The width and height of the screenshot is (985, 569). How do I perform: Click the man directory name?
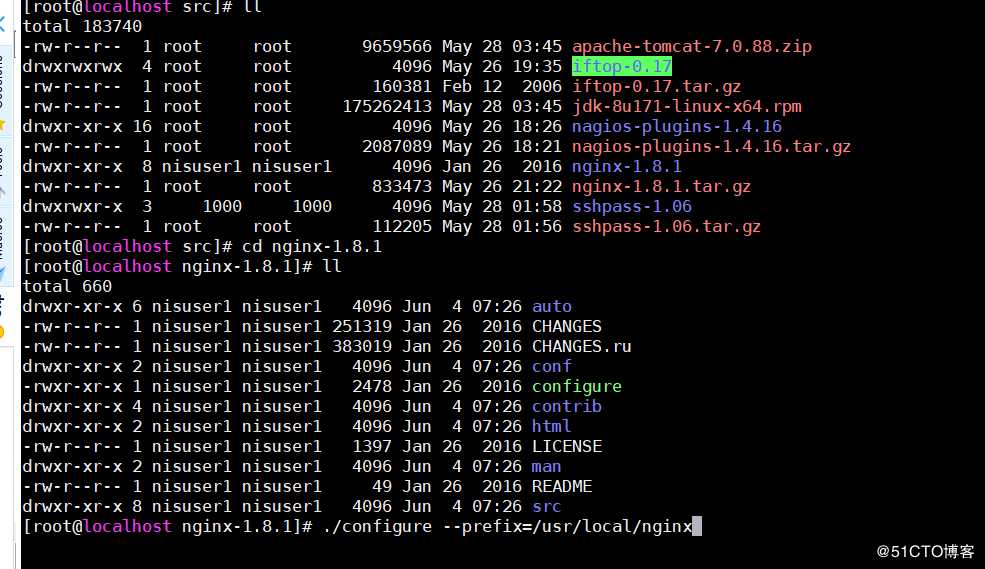point(547,467)
